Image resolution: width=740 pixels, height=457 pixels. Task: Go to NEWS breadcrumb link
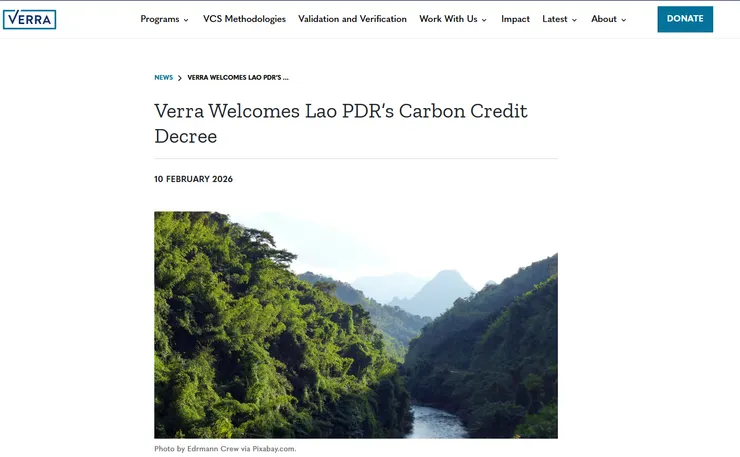click(164, 77)
